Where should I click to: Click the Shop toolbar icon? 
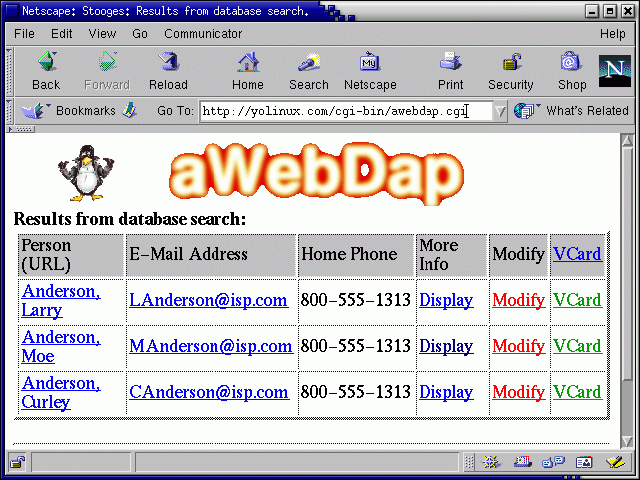572,69
